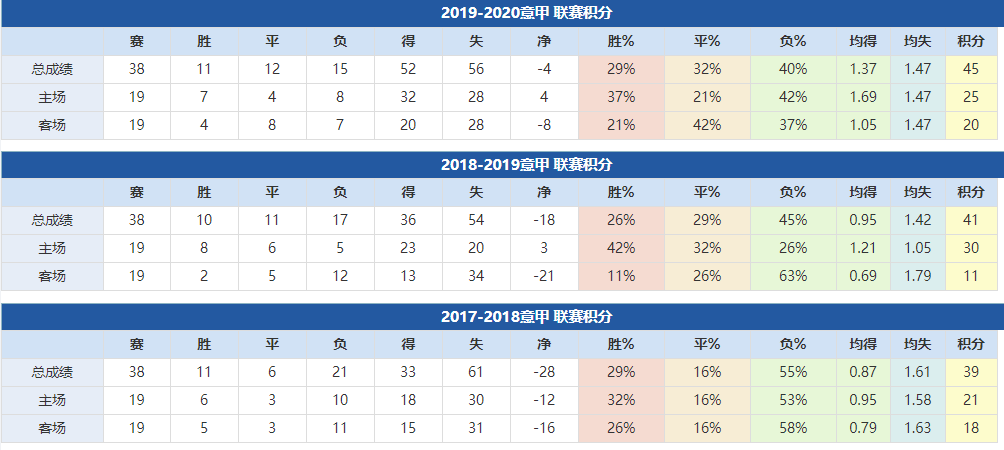Click 积分 column header in the 2018-2019 table
Image resolution: width=1004 pixels, height=450 pixels.
[x=971, y=193]
